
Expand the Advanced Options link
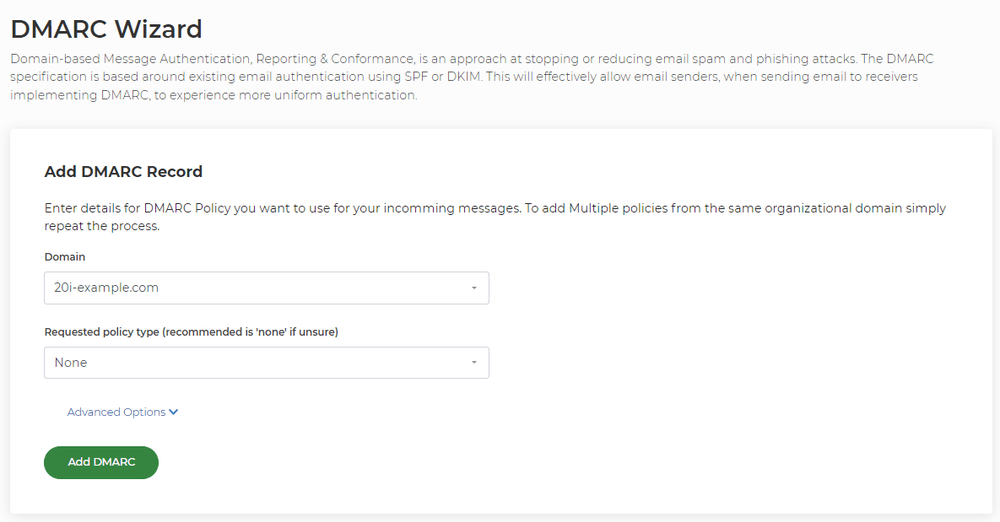(122, 412)
